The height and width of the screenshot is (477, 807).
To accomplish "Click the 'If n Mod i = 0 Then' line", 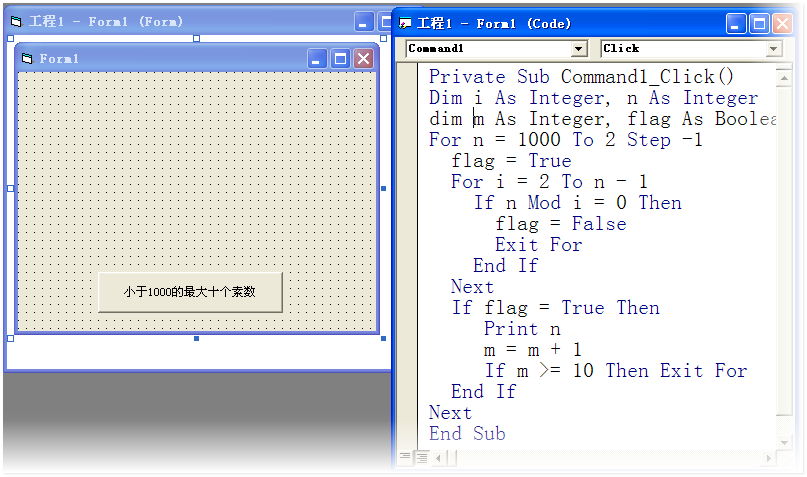I will (x=577, y=203).
